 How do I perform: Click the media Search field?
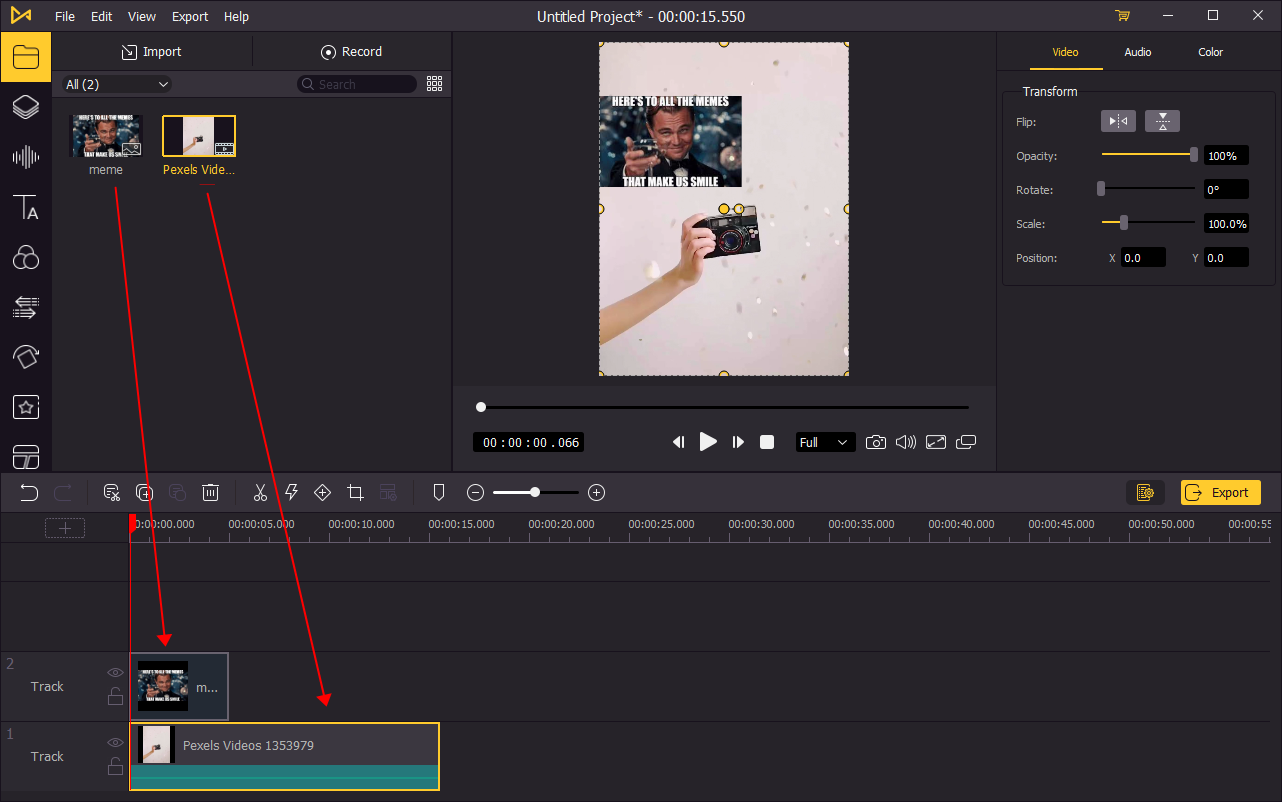[x=357, y=84]
